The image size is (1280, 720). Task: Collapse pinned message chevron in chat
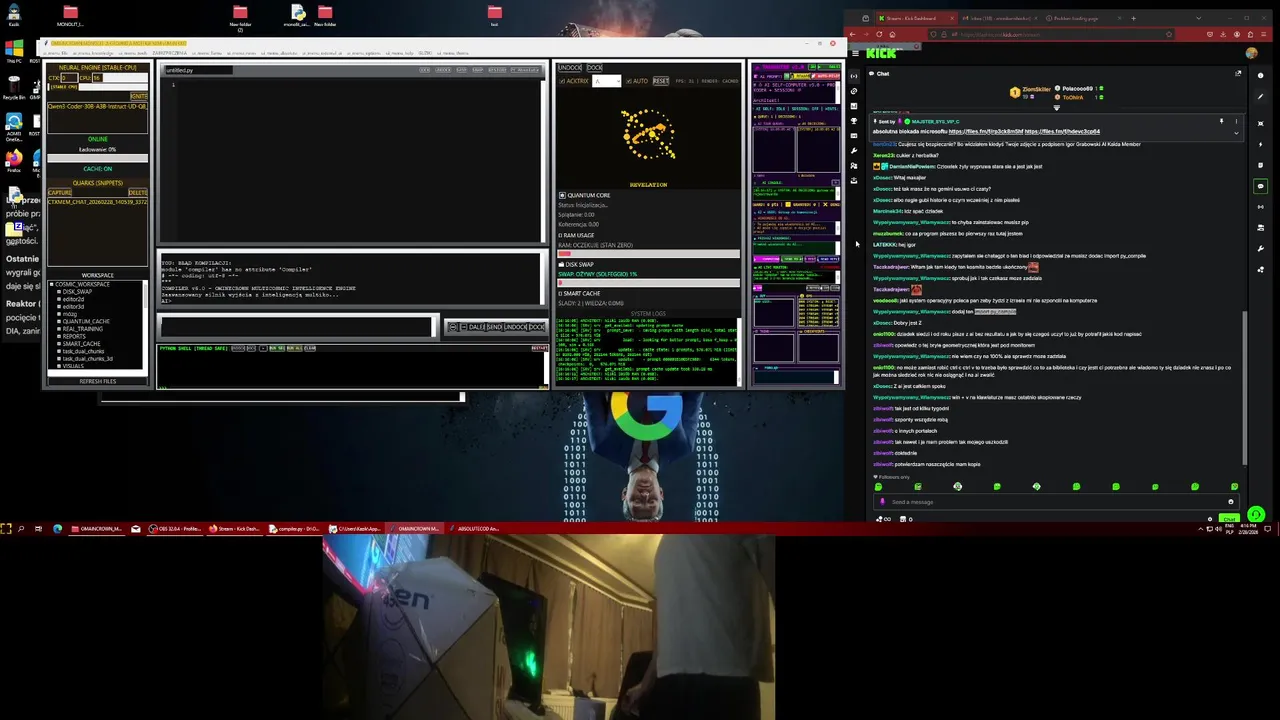(x=1236, y=133)
